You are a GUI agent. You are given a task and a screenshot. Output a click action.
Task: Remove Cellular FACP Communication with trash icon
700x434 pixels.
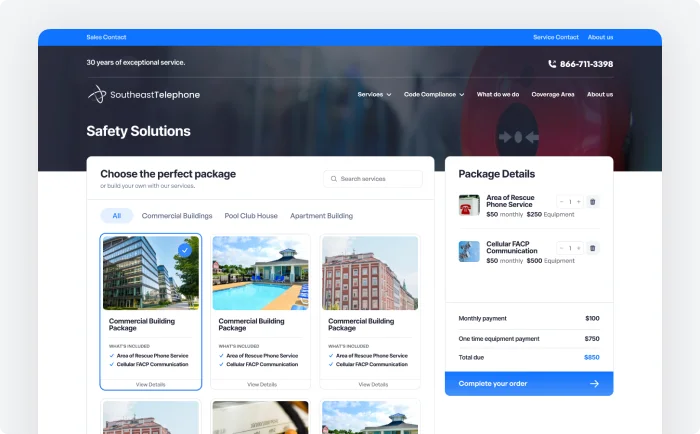tap(592, 248)
